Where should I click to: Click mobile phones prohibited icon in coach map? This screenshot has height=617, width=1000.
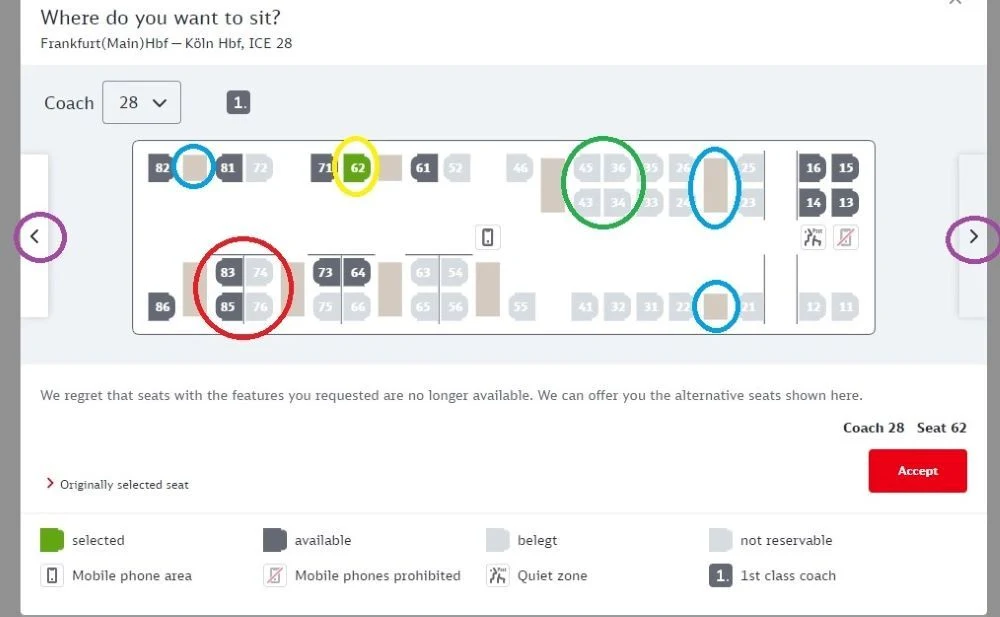click(846, 237)
